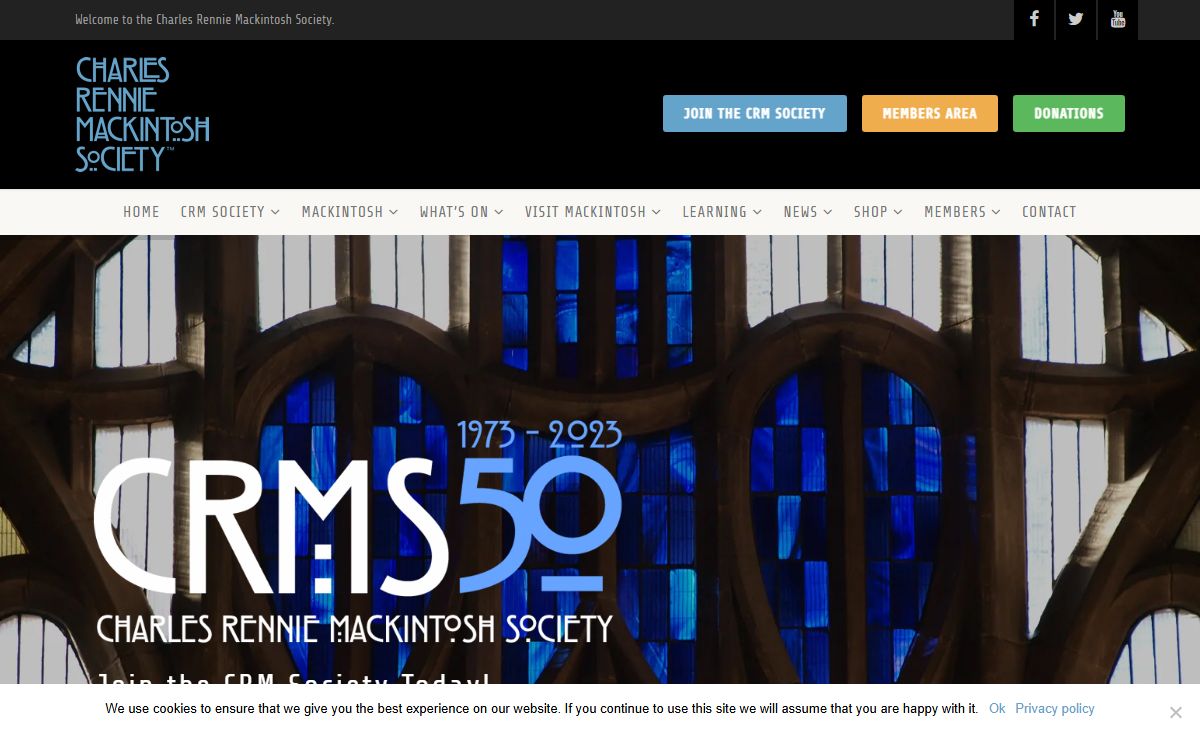Screen dimensions: 1200x740
Task: Expand the News menu
Action: point(808,212)
